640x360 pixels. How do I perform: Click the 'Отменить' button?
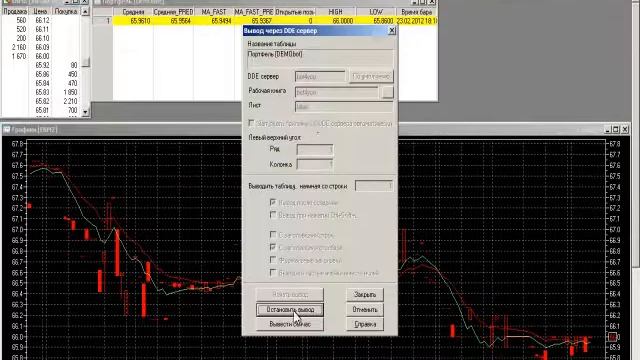point(364,309)
